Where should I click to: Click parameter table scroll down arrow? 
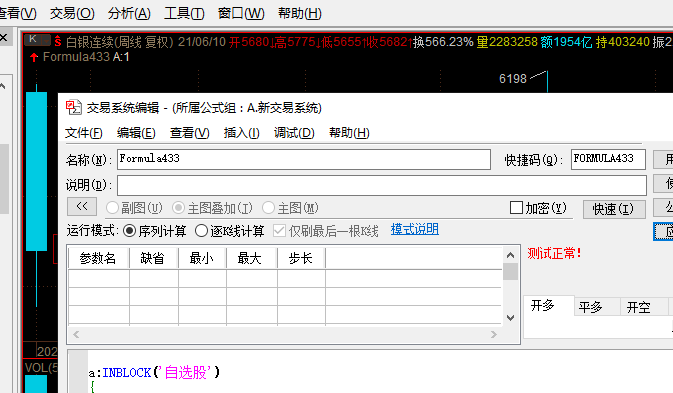point(510,318)
